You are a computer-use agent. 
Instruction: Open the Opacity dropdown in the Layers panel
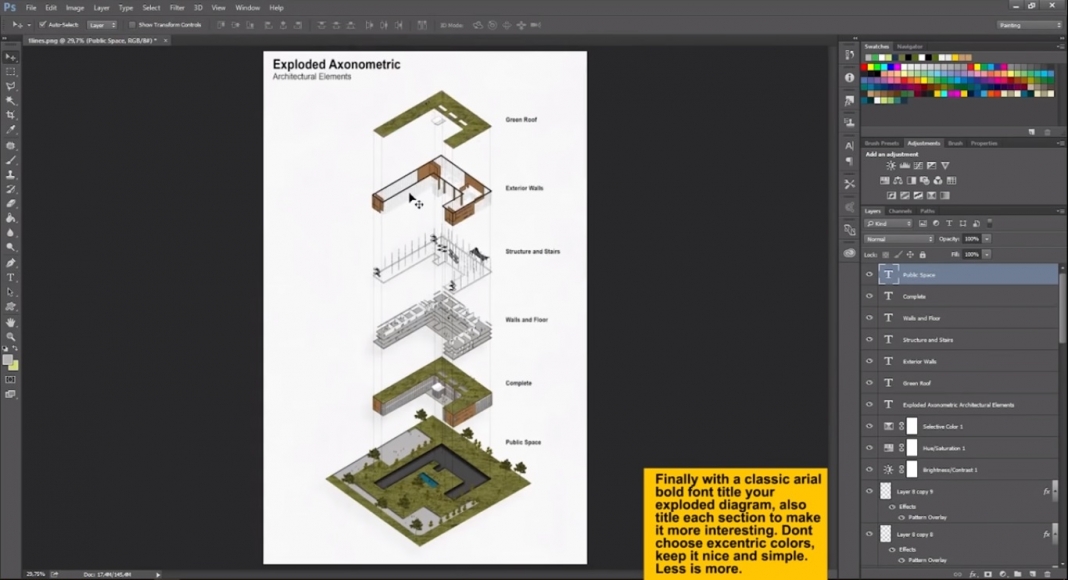coord(985,238)
